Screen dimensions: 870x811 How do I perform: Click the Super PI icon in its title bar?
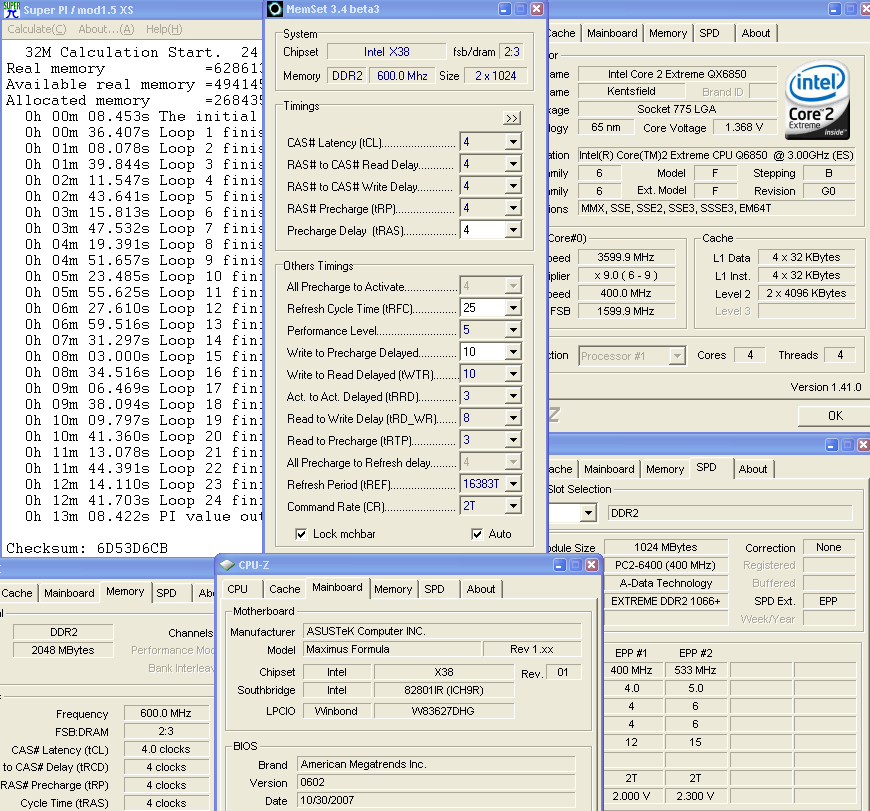click(11, 9)
